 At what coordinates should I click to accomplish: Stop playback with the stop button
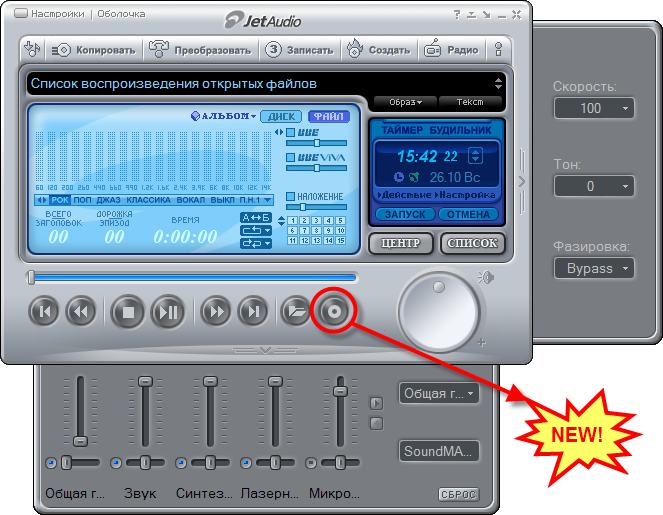[127, 312]
